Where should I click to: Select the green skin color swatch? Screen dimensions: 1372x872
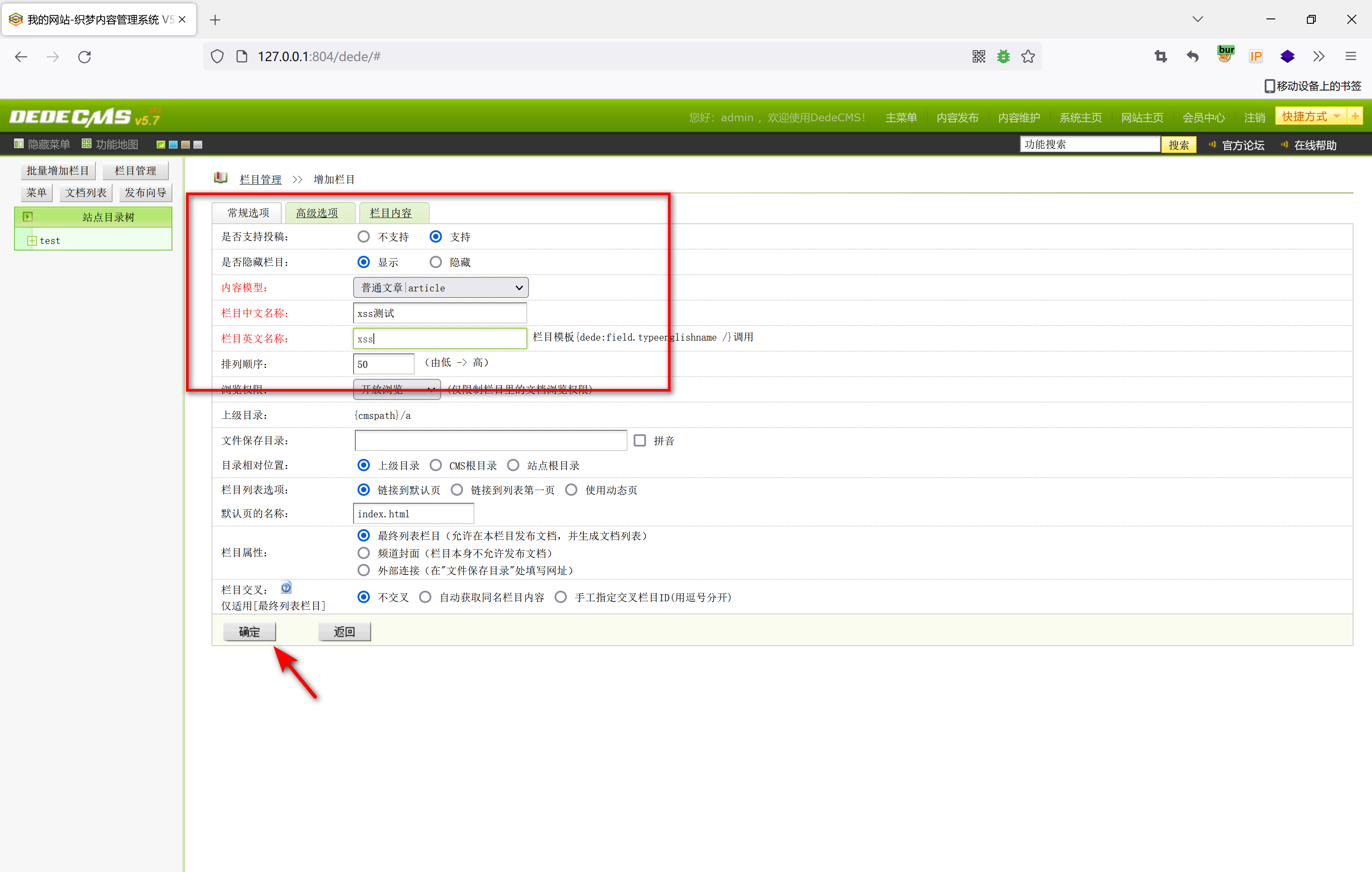pos(161,145)
